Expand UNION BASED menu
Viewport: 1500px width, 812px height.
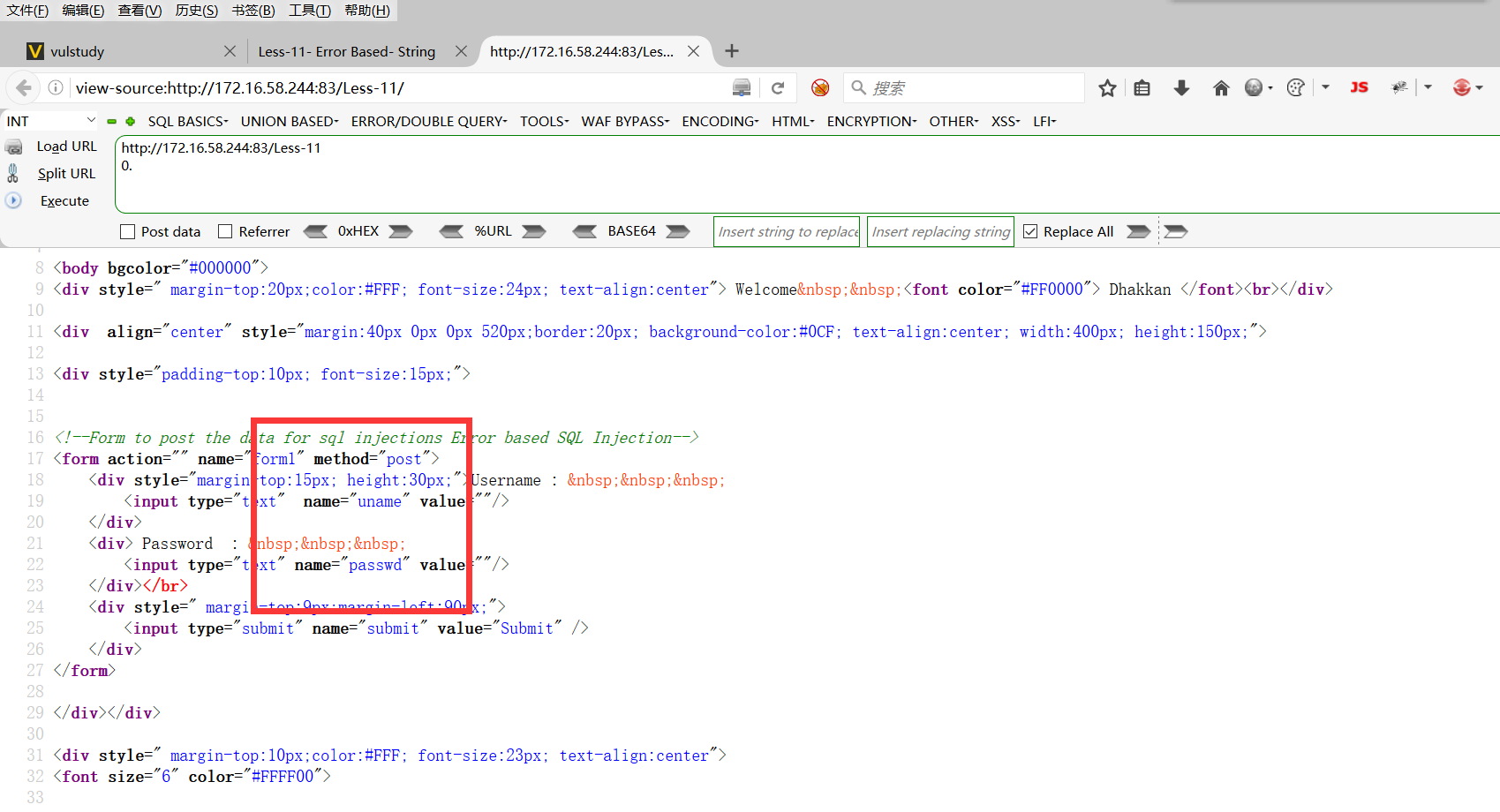tap(290, 121)
